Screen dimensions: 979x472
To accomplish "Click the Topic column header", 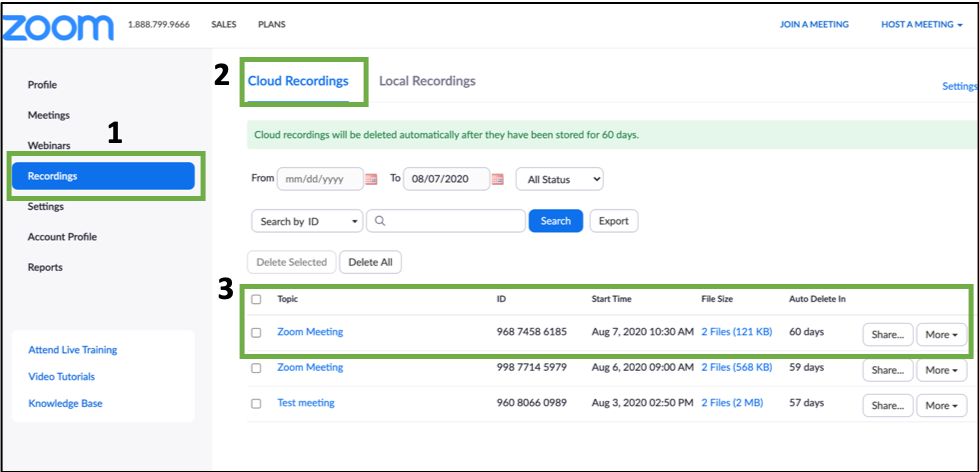I will pos(288,299).
